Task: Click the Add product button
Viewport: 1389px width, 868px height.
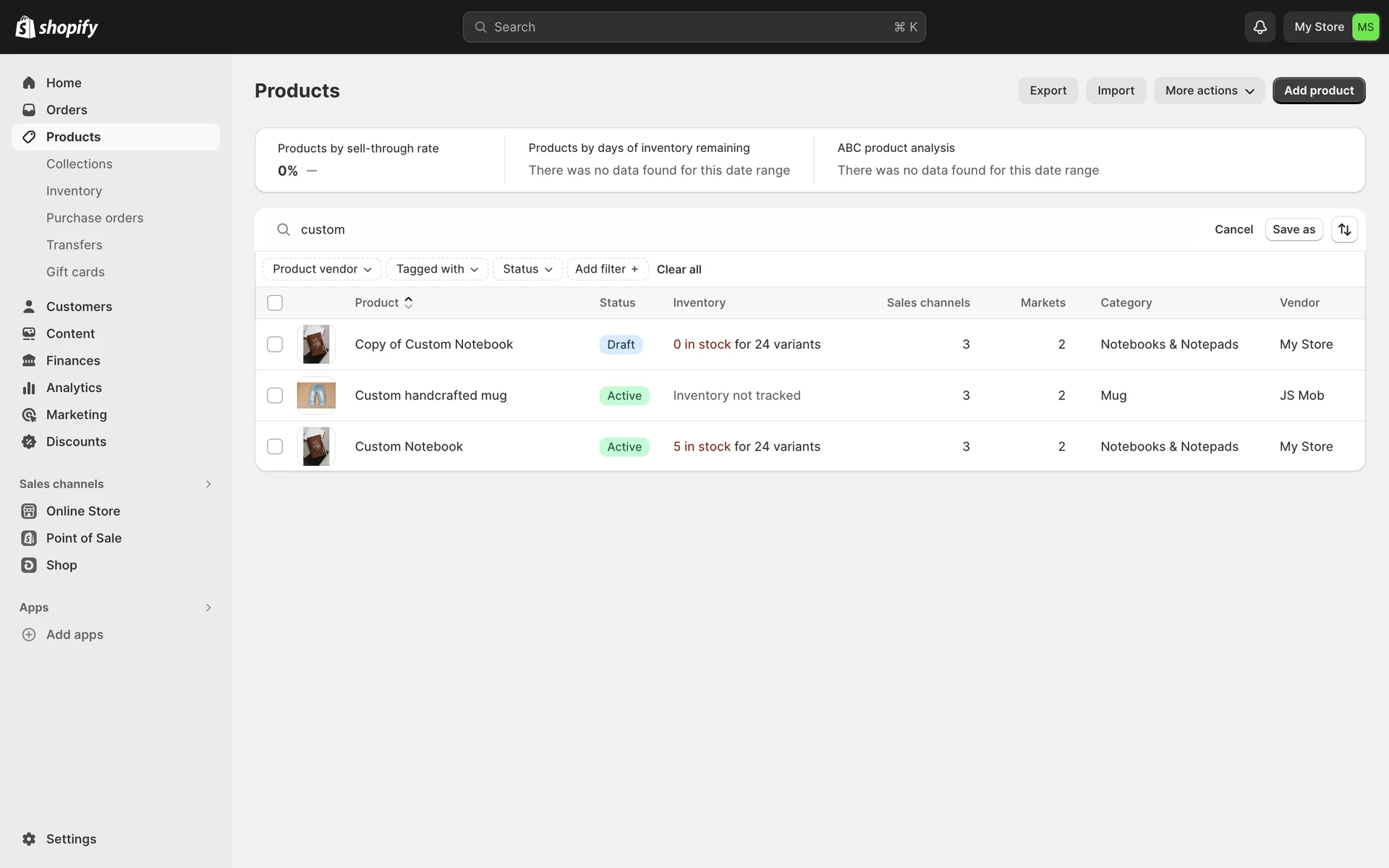Action: [x=1318, y=90]
